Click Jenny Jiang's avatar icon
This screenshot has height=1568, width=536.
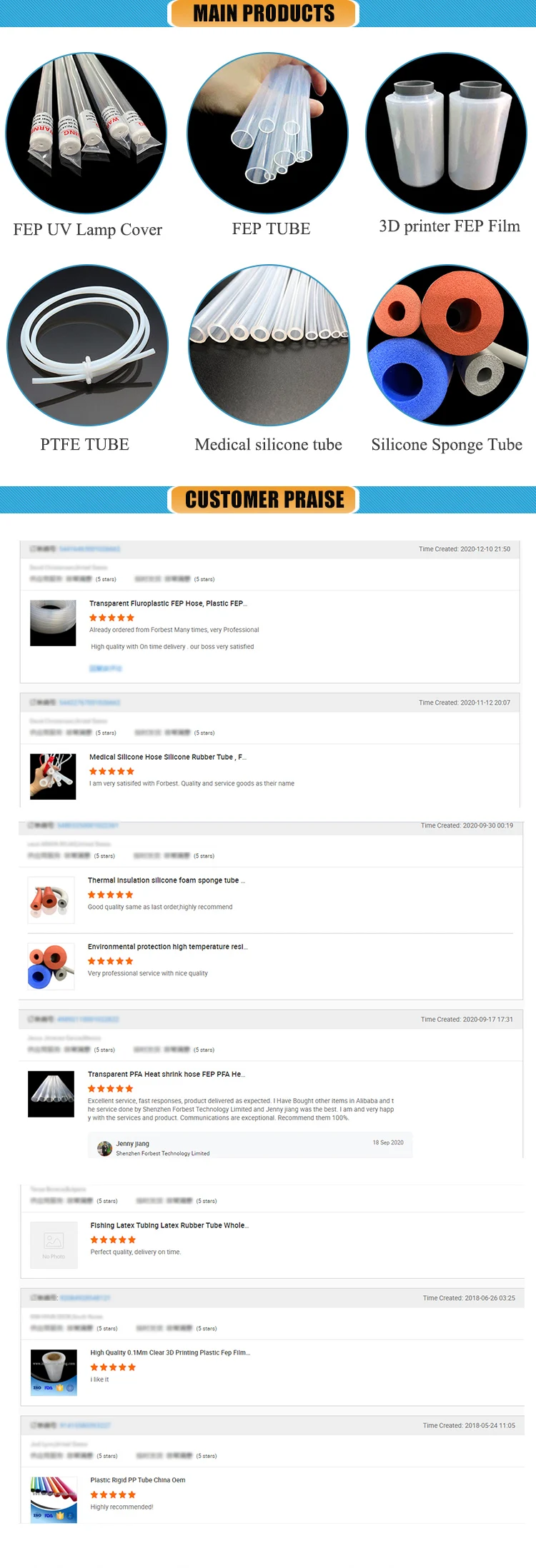[x=105, y=1148]
